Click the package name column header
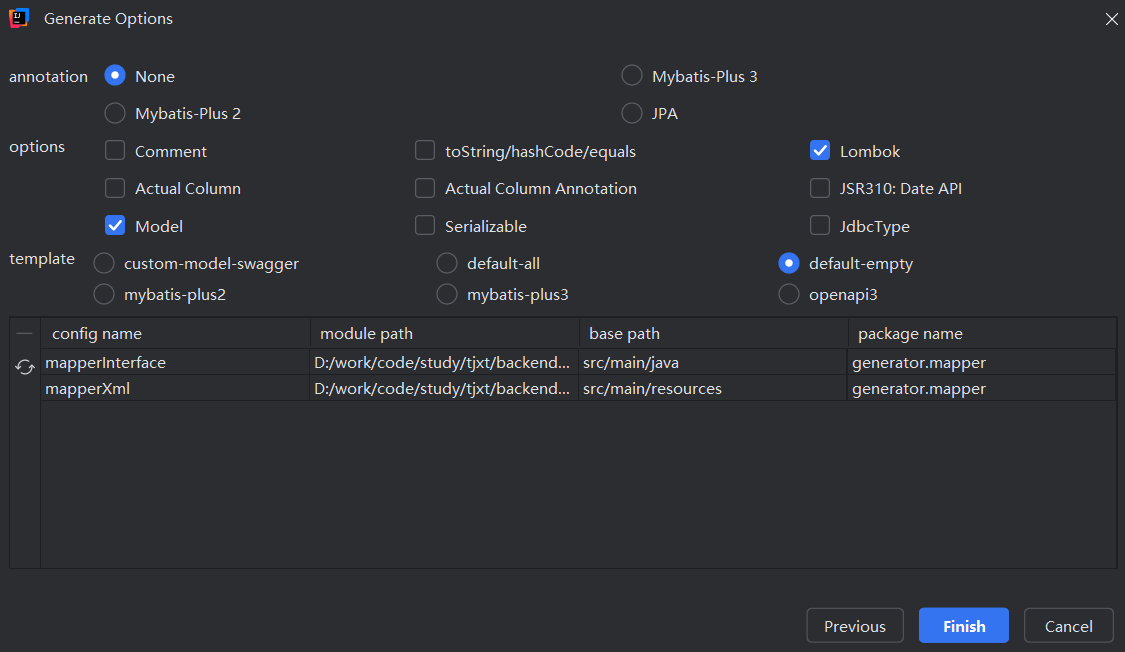This screenshot has height=652, width=1125. point(982,334)
